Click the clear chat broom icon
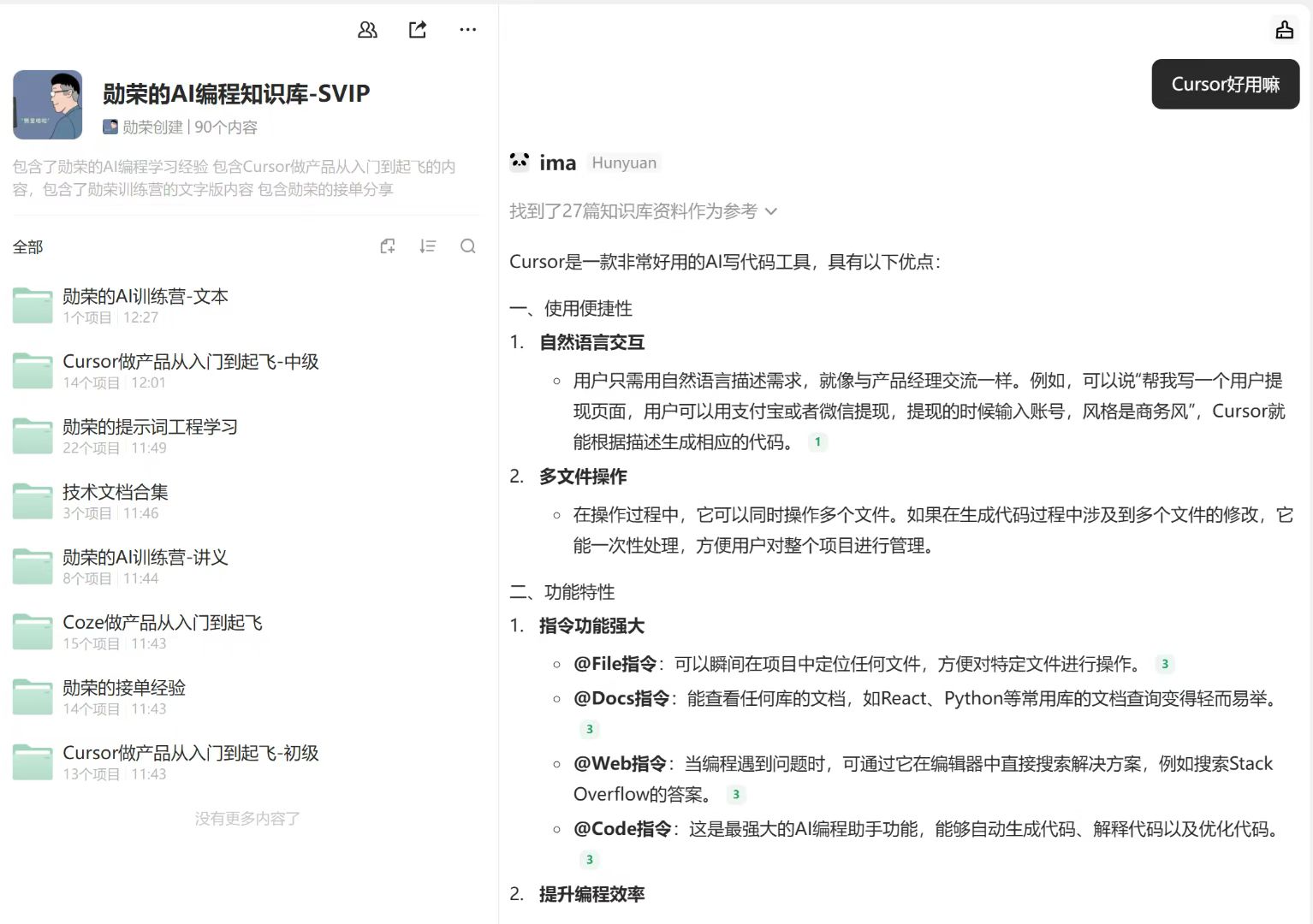The width and height of the screenshot is (1313, 924). click(1284, 30)
